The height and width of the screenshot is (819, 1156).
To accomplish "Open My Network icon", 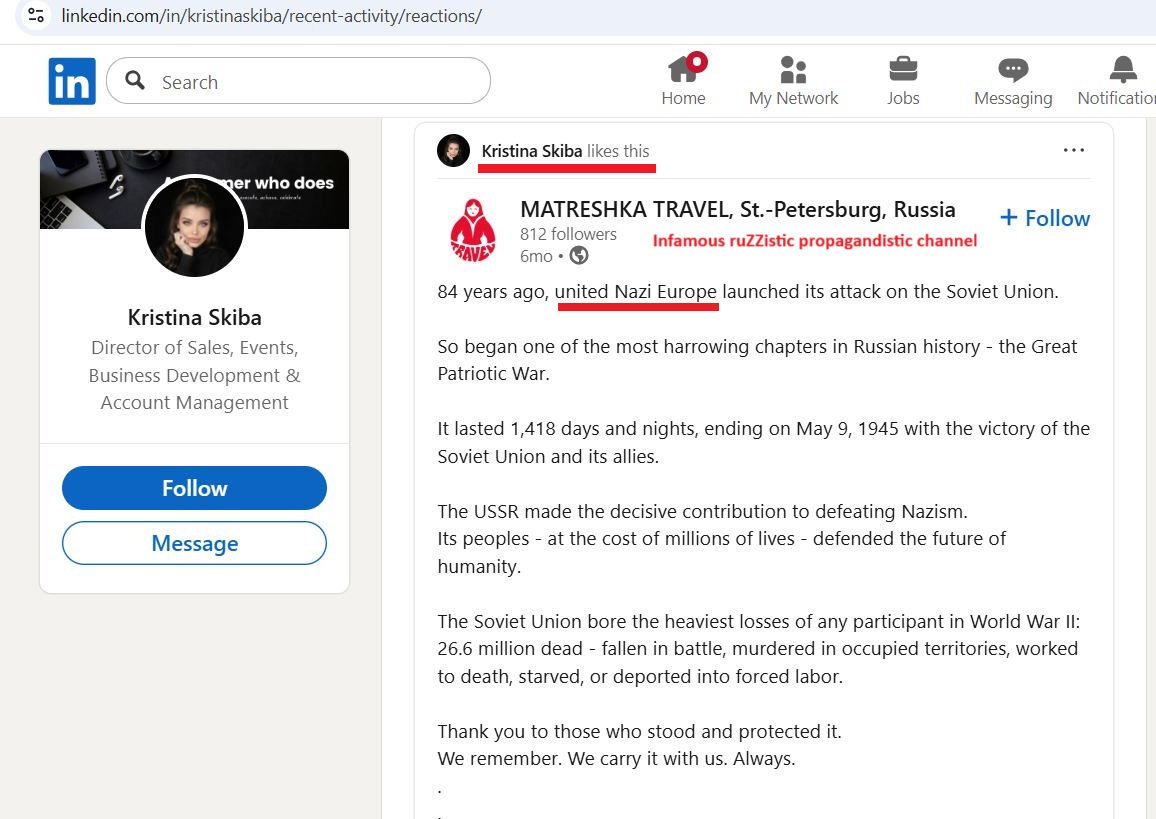I will click(x=793, y=70).
